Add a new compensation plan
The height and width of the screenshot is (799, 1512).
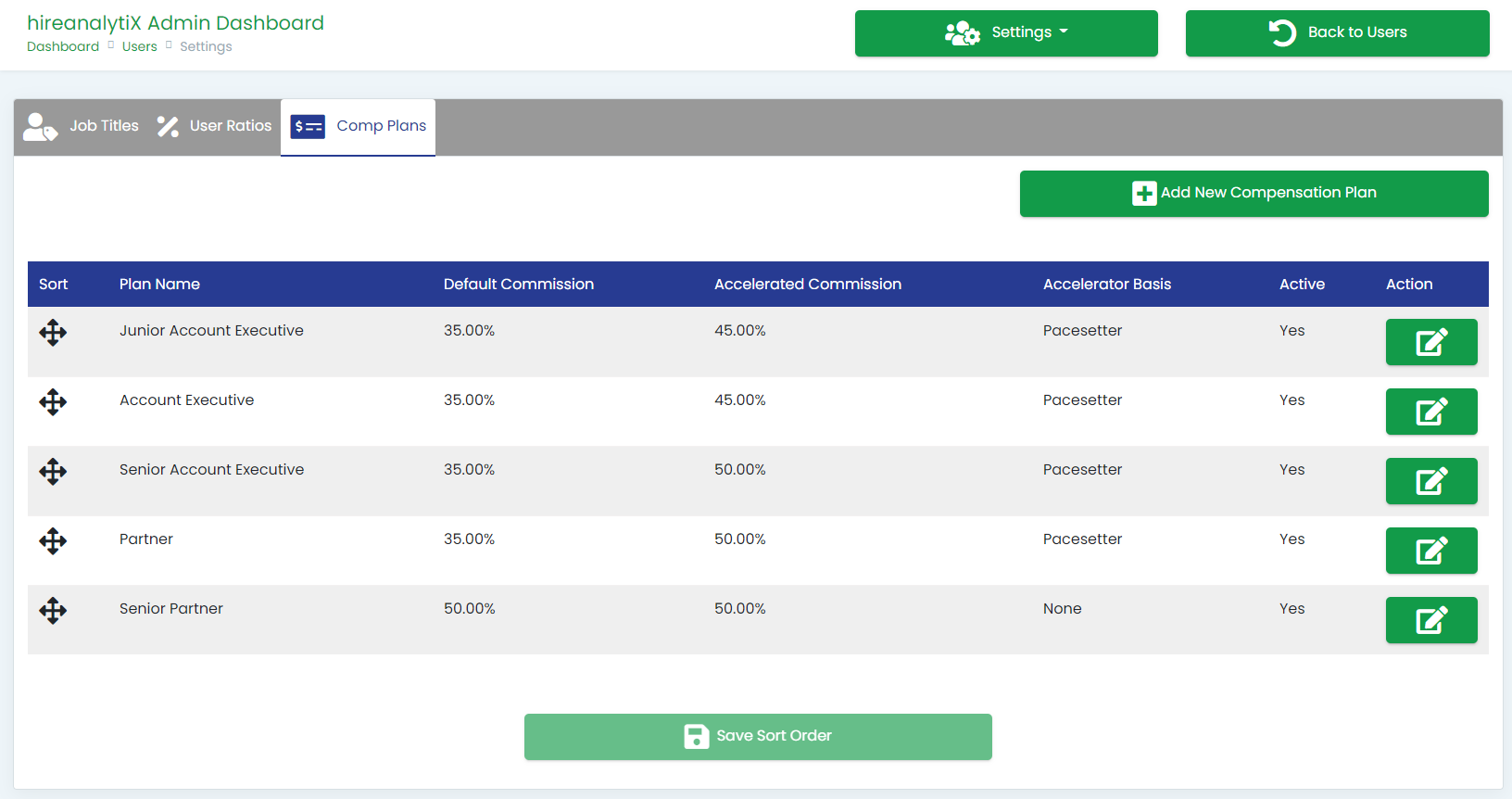(x=1254, y=194)
